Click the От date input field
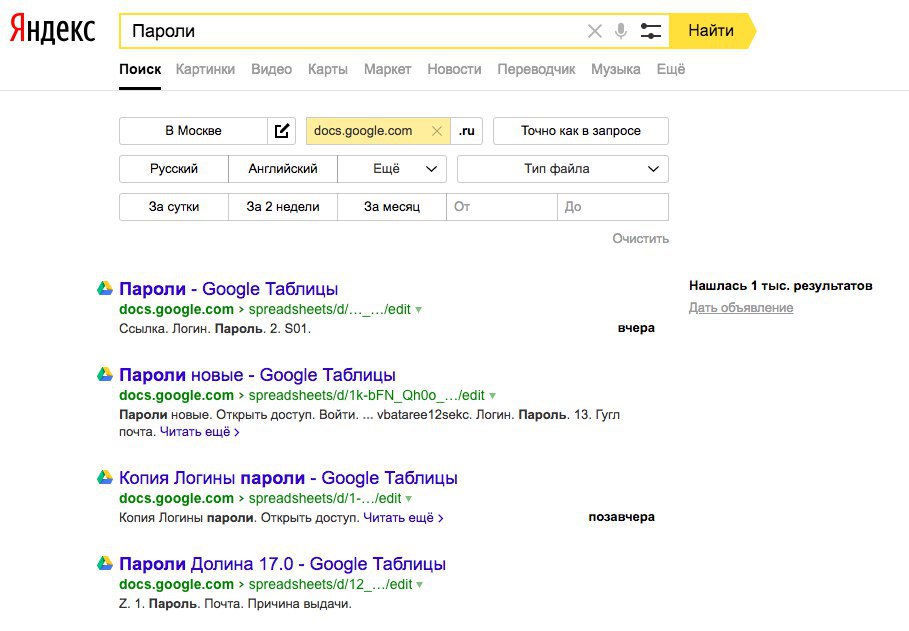Screen dimensions: 909x631 click(x=502, y=207)
